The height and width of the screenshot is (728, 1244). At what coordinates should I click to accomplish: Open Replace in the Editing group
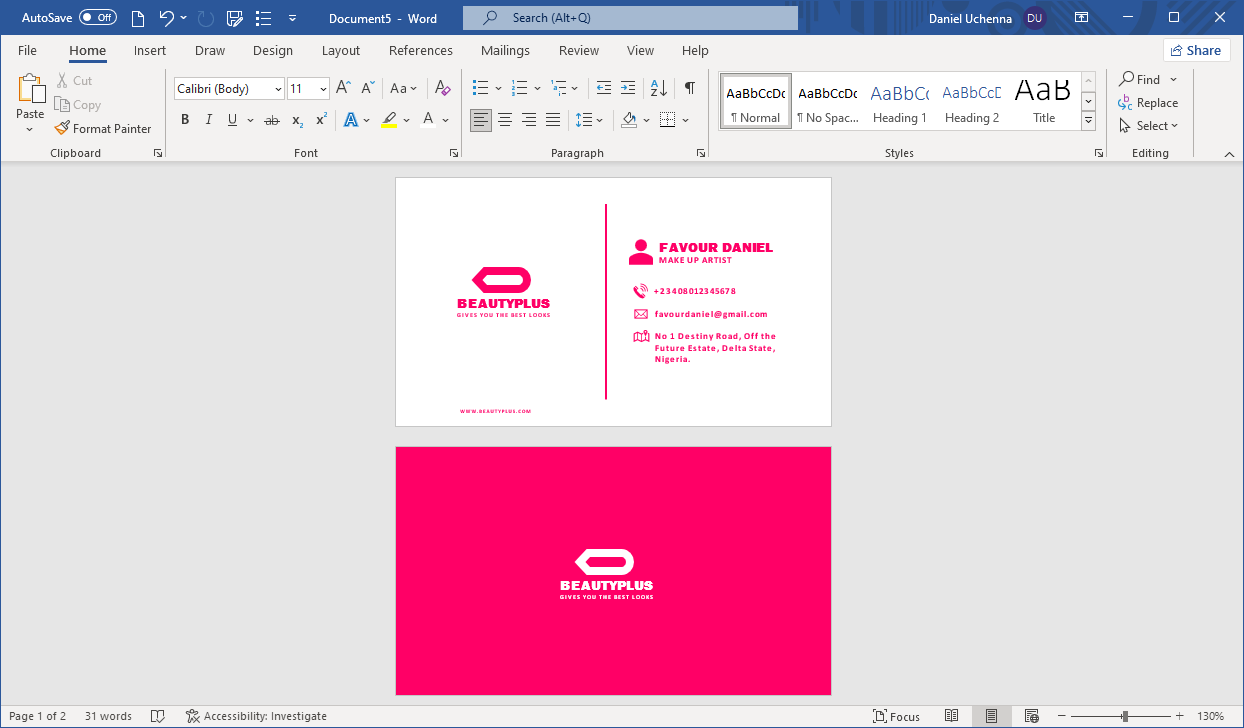pyautogui.click(x=1149, y=103)
